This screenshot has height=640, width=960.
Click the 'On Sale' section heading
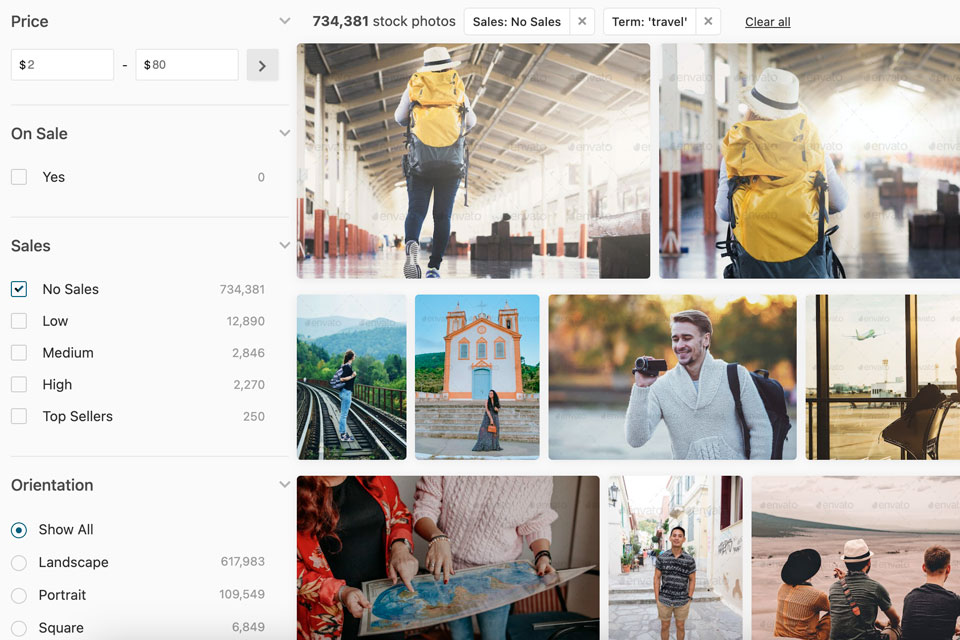point(39,134)
